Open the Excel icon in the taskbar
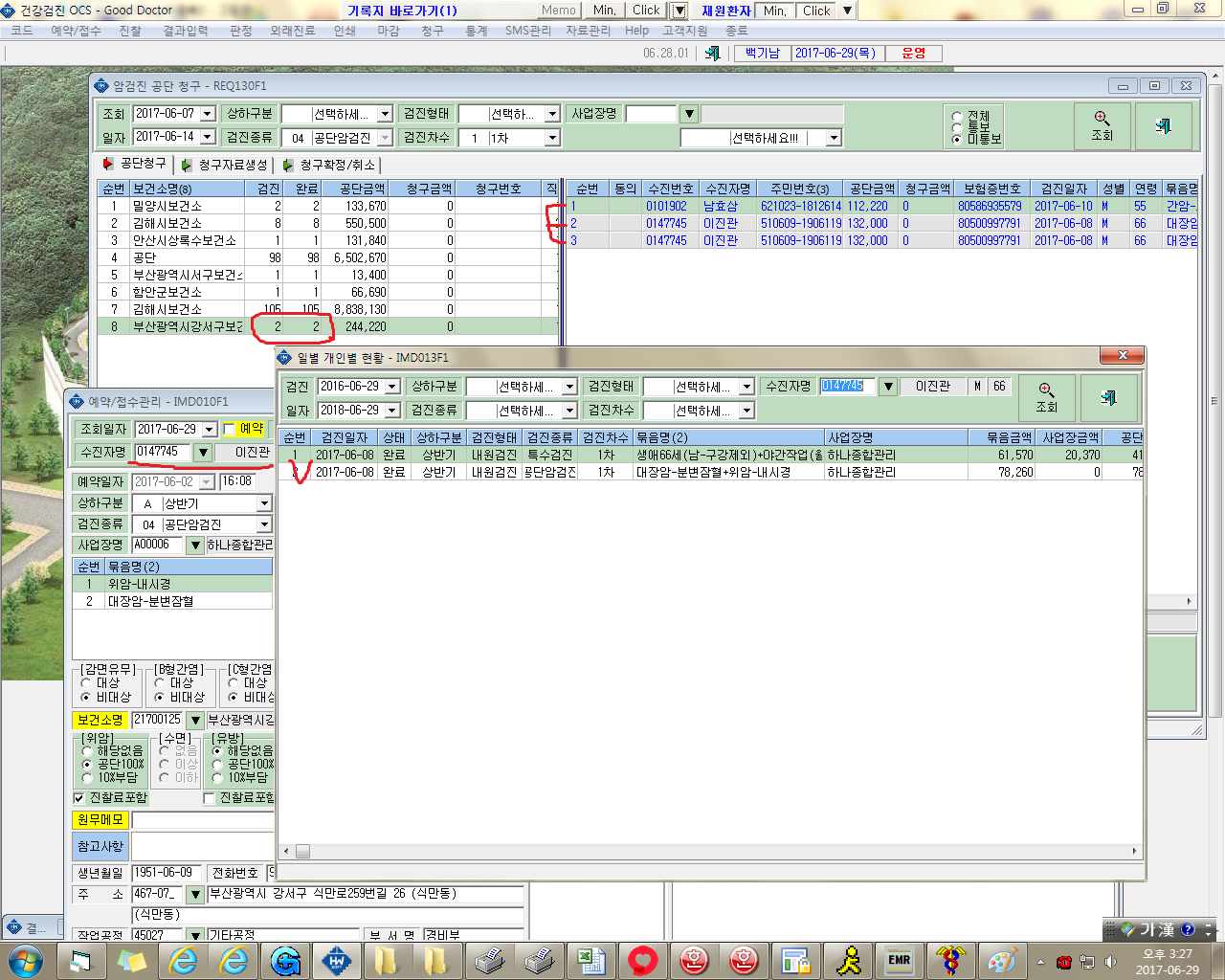1225x980 pixels. [x=590, y=960]
